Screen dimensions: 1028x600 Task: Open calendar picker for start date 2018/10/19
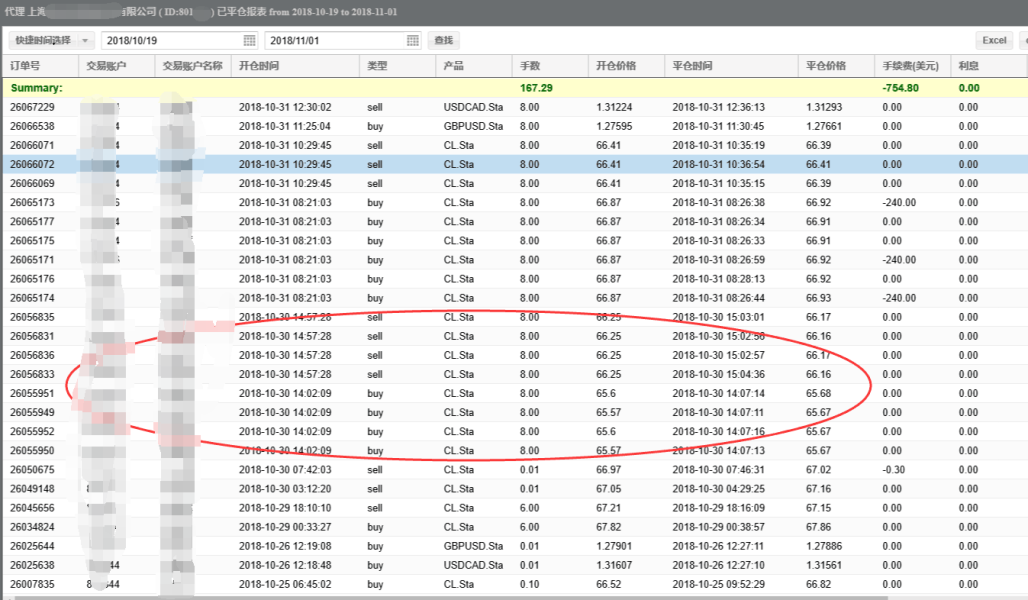click(x=249, y=40)
